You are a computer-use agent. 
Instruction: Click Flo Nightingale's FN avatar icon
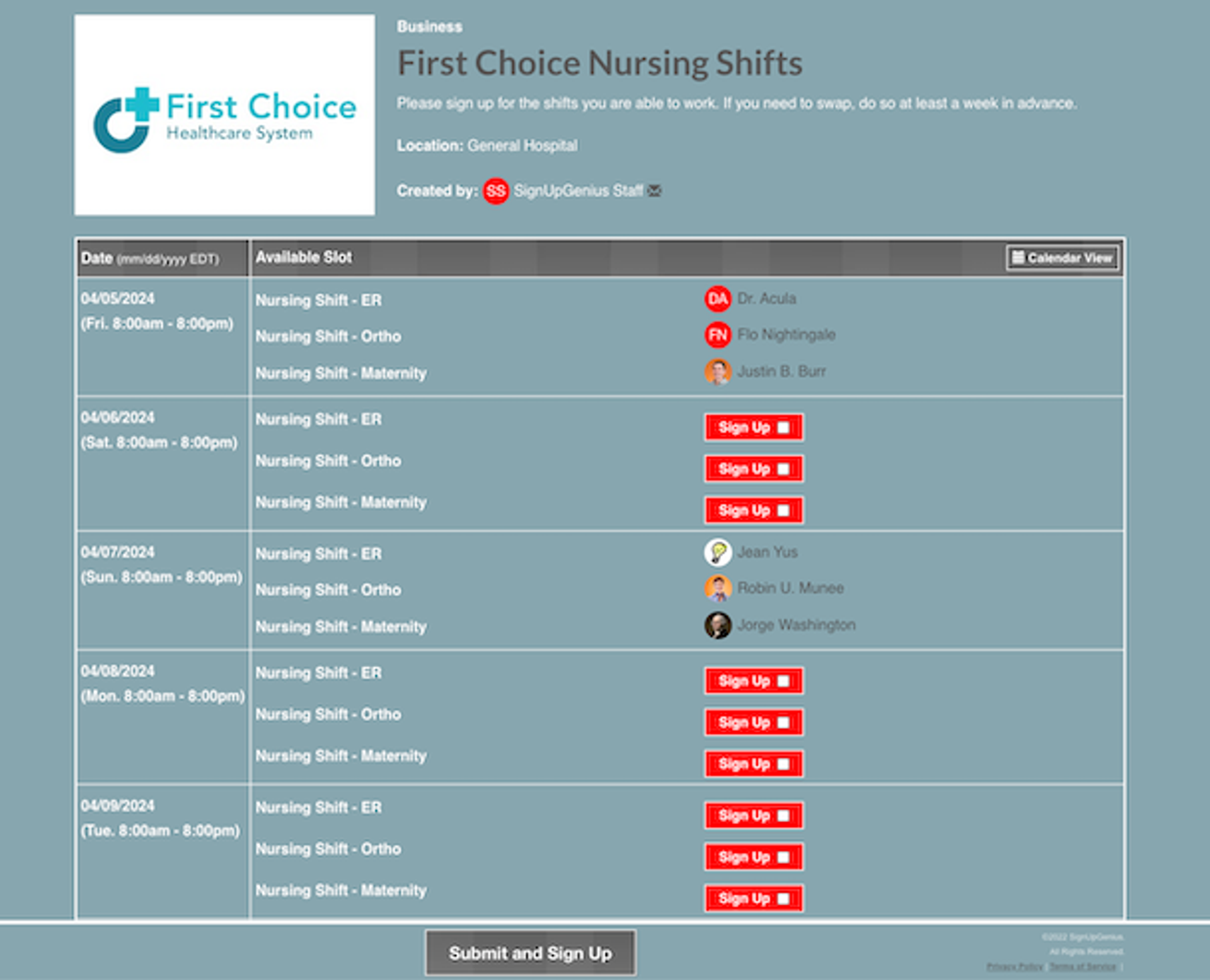coord(718,335)
